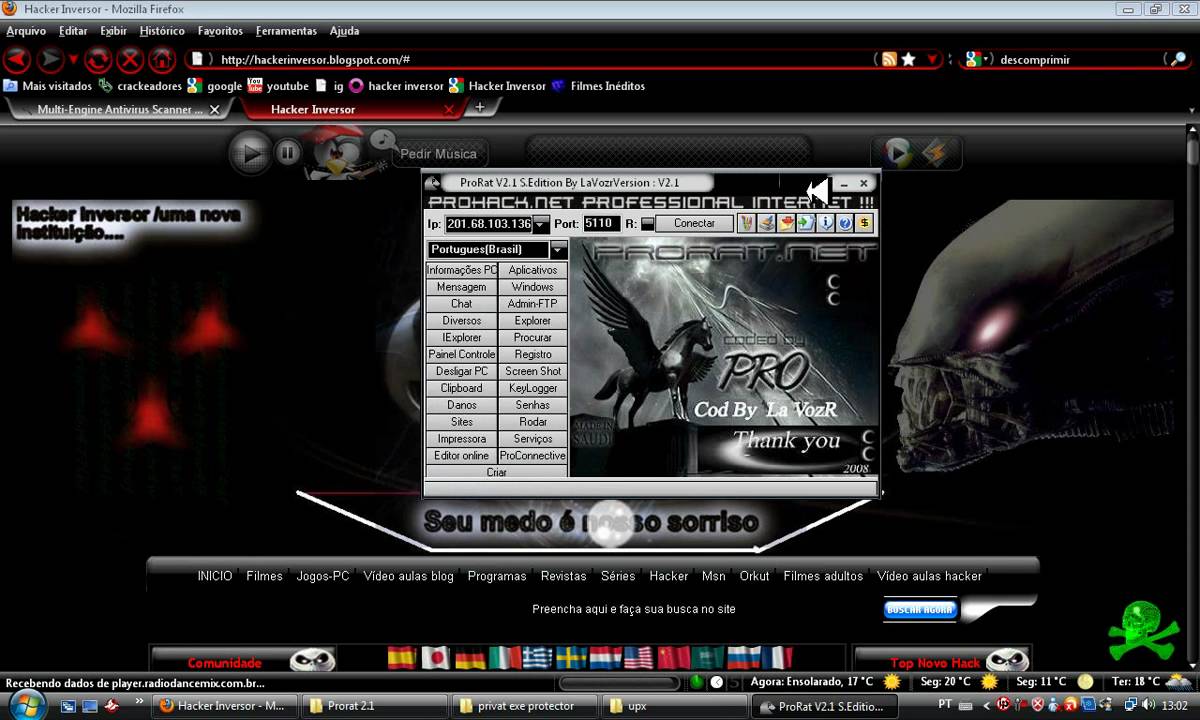Image resolution: width=1200 pixels, height=720 pixels.
Task: Select the China flag for translation
Action: point(672,657)
